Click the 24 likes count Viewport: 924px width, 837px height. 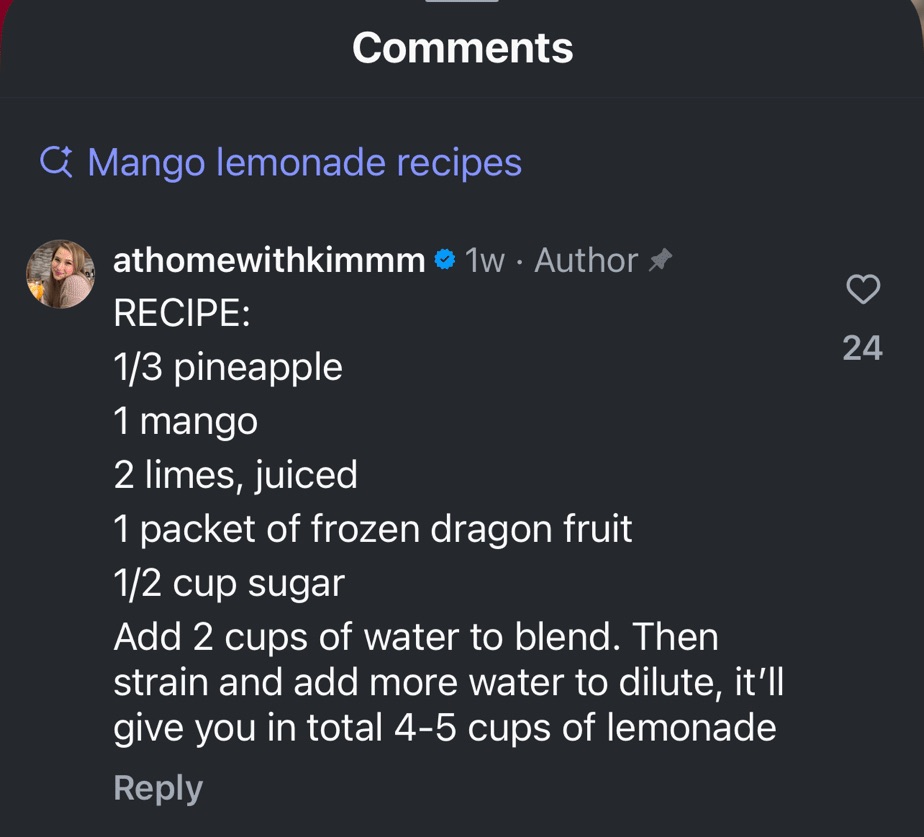(x=862, y=347)
